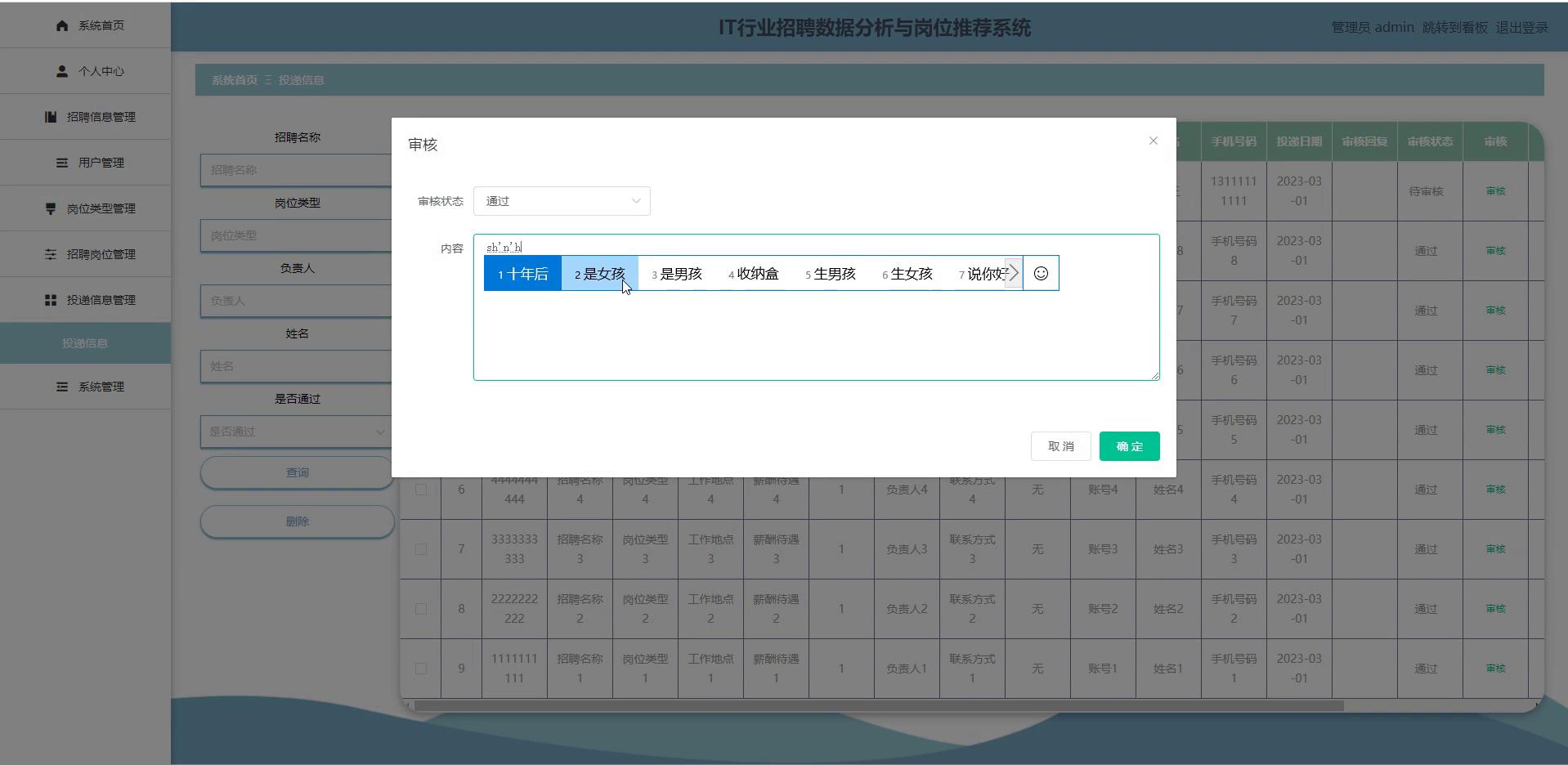Click 审核 link in the 手机号码7 row

pyautogui.click(x=1495, y=311)
